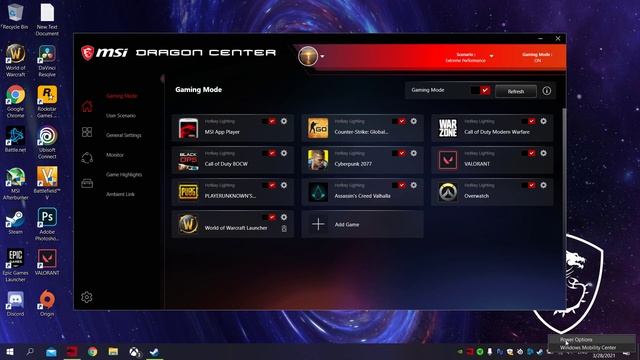Open the four-squares Features sidebar icon
Image resolution: width=640 pixels, height=360 pixels.
coord(87,132)
